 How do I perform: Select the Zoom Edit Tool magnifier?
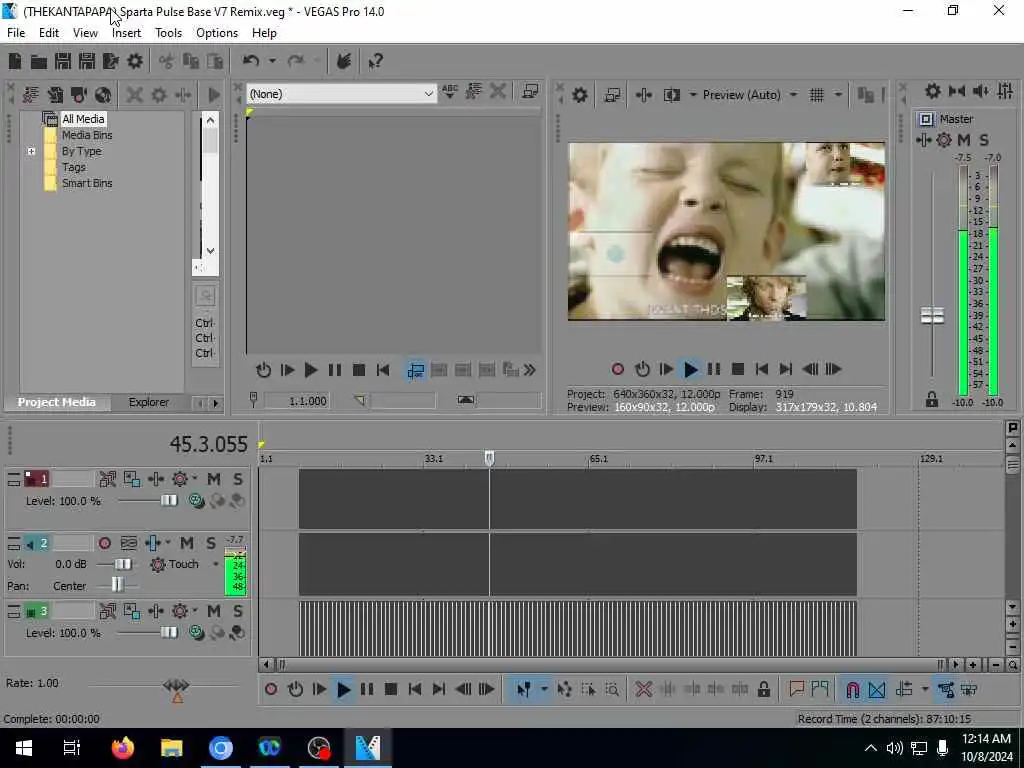(x=612, y=690)
